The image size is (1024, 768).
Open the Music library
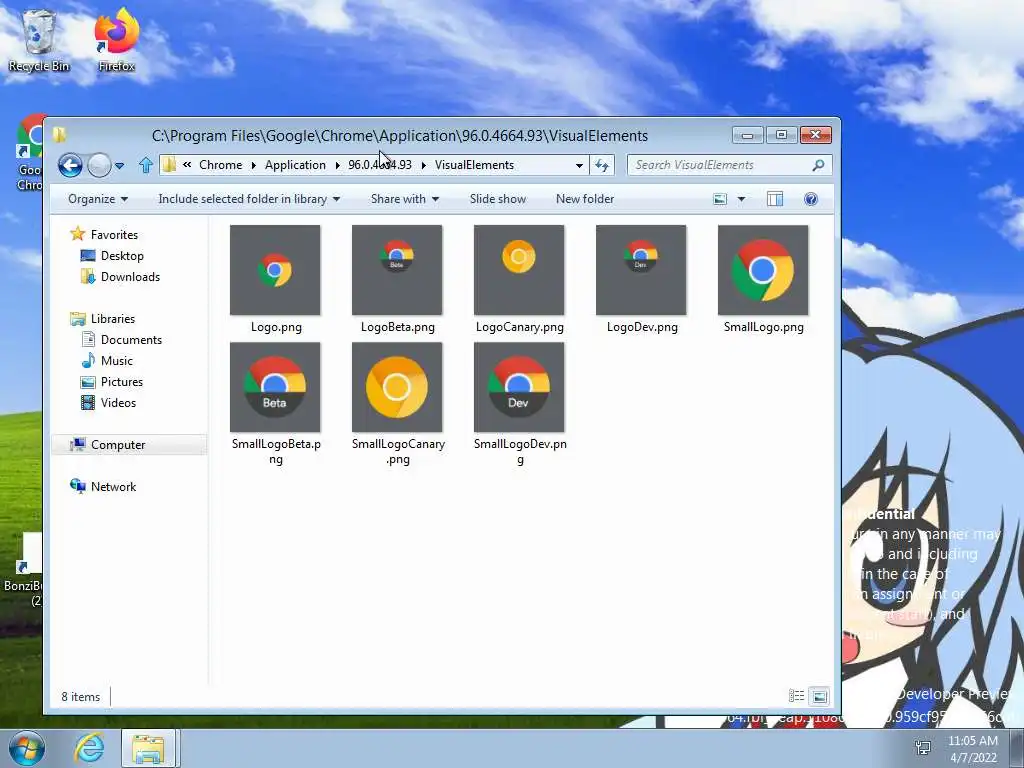pyautogui.click(x=116, y=360)
